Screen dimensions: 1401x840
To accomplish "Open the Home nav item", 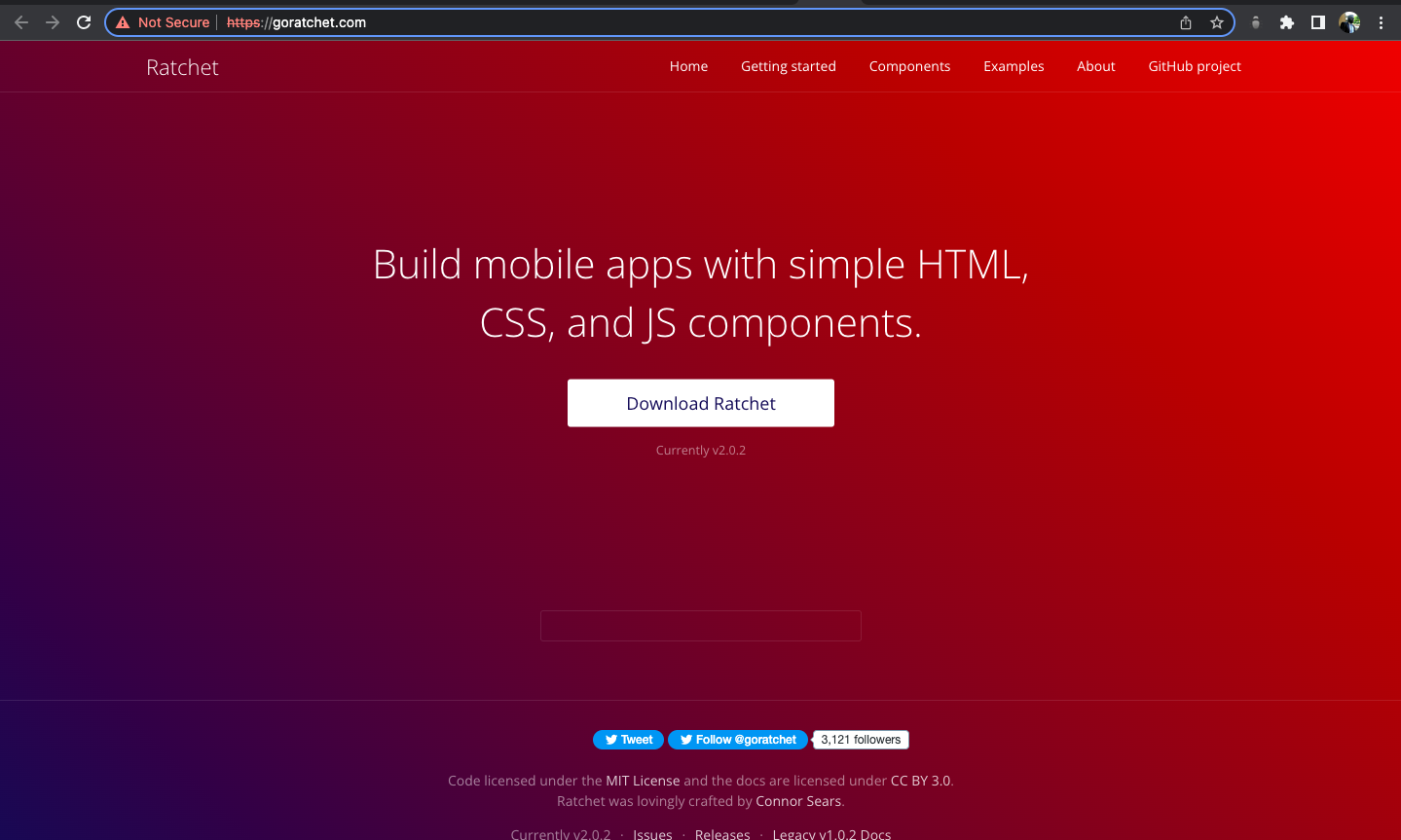I will click(688, 66).
